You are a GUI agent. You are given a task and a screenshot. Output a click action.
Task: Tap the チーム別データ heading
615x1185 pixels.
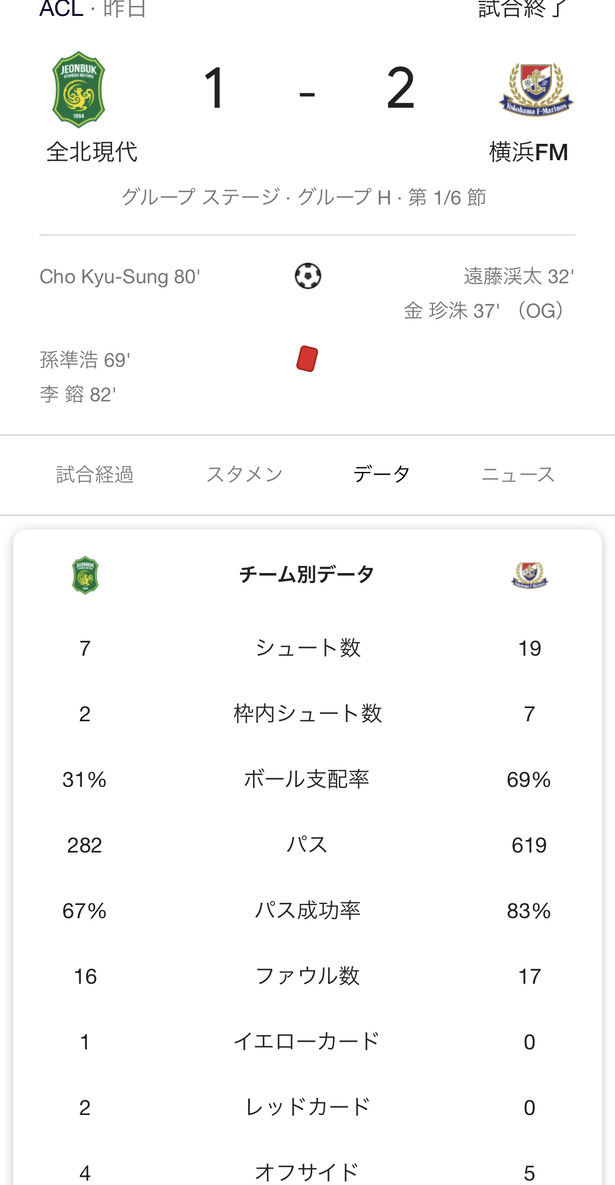(x=307, y=575)
